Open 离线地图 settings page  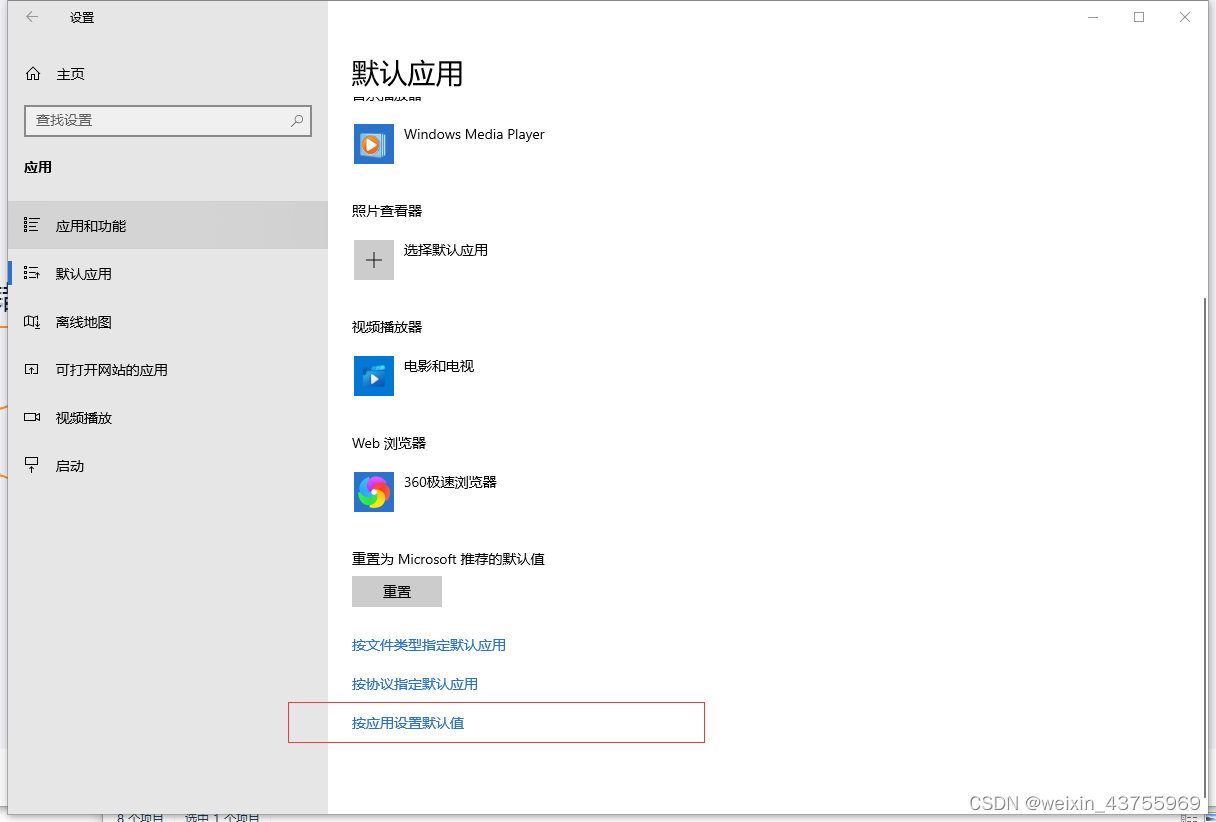(x=168, y=322)
